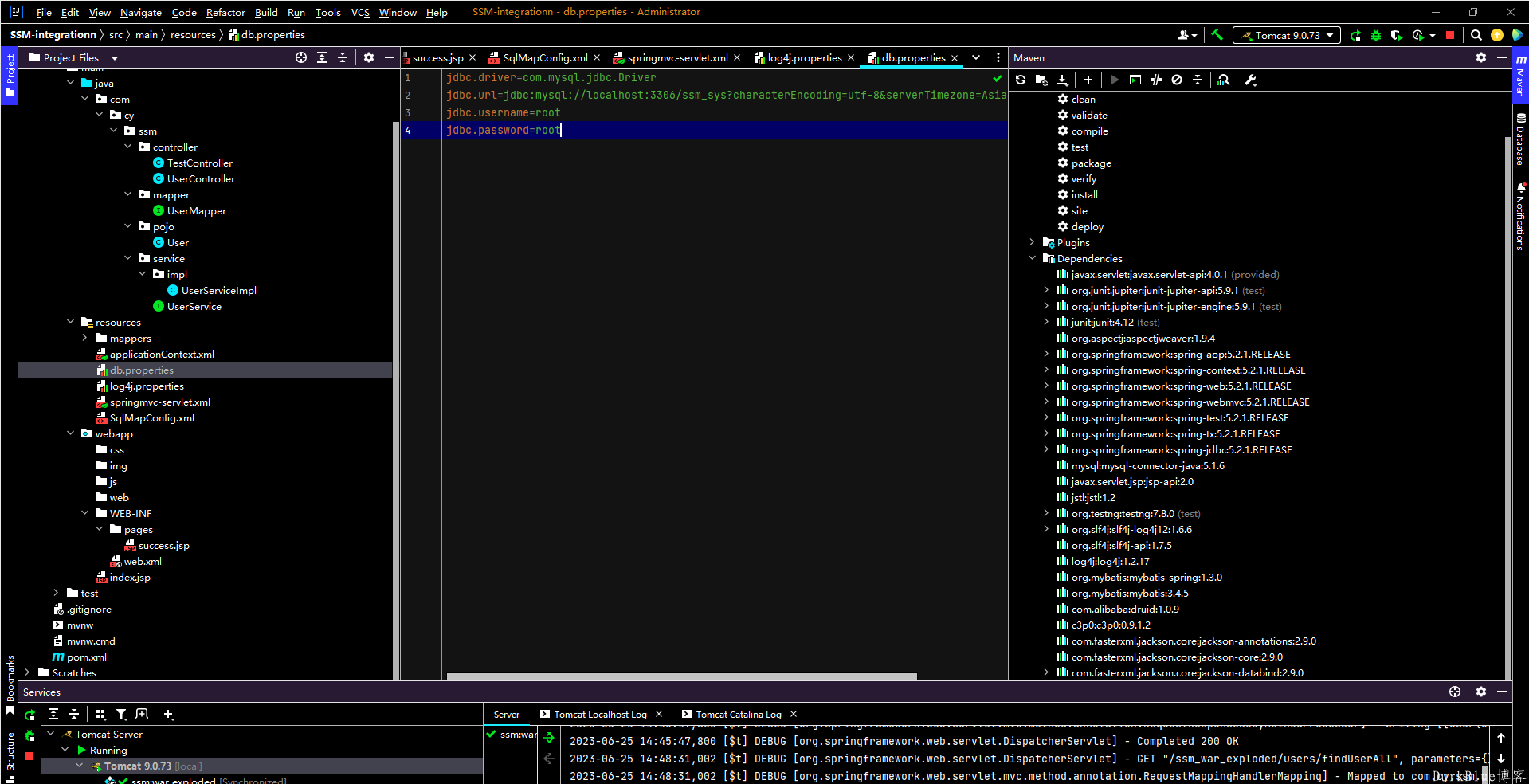Click Download Sources icon in Maven toolbar
The height and width of the screenshot is (784, 1529).
point(1062,80)
